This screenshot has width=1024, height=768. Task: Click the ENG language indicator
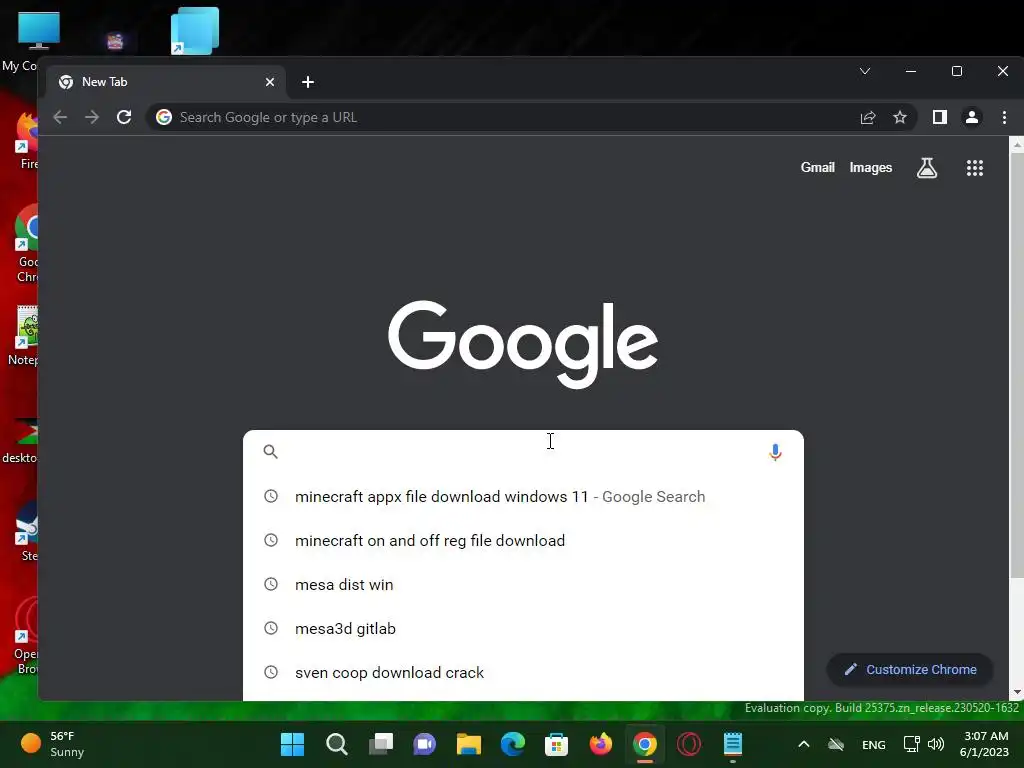[874, 745]
